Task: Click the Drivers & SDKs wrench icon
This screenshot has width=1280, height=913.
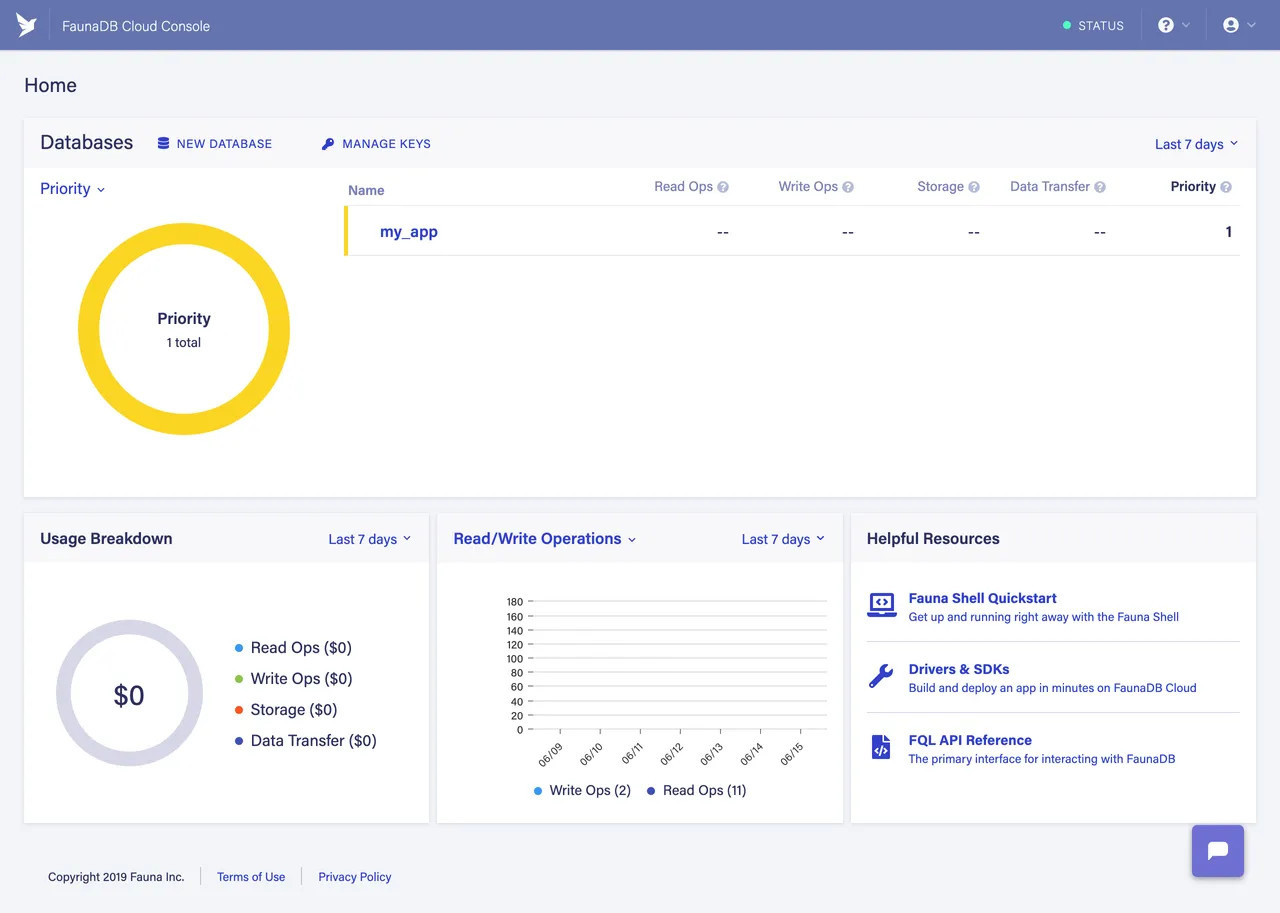Action: (881, 676)
